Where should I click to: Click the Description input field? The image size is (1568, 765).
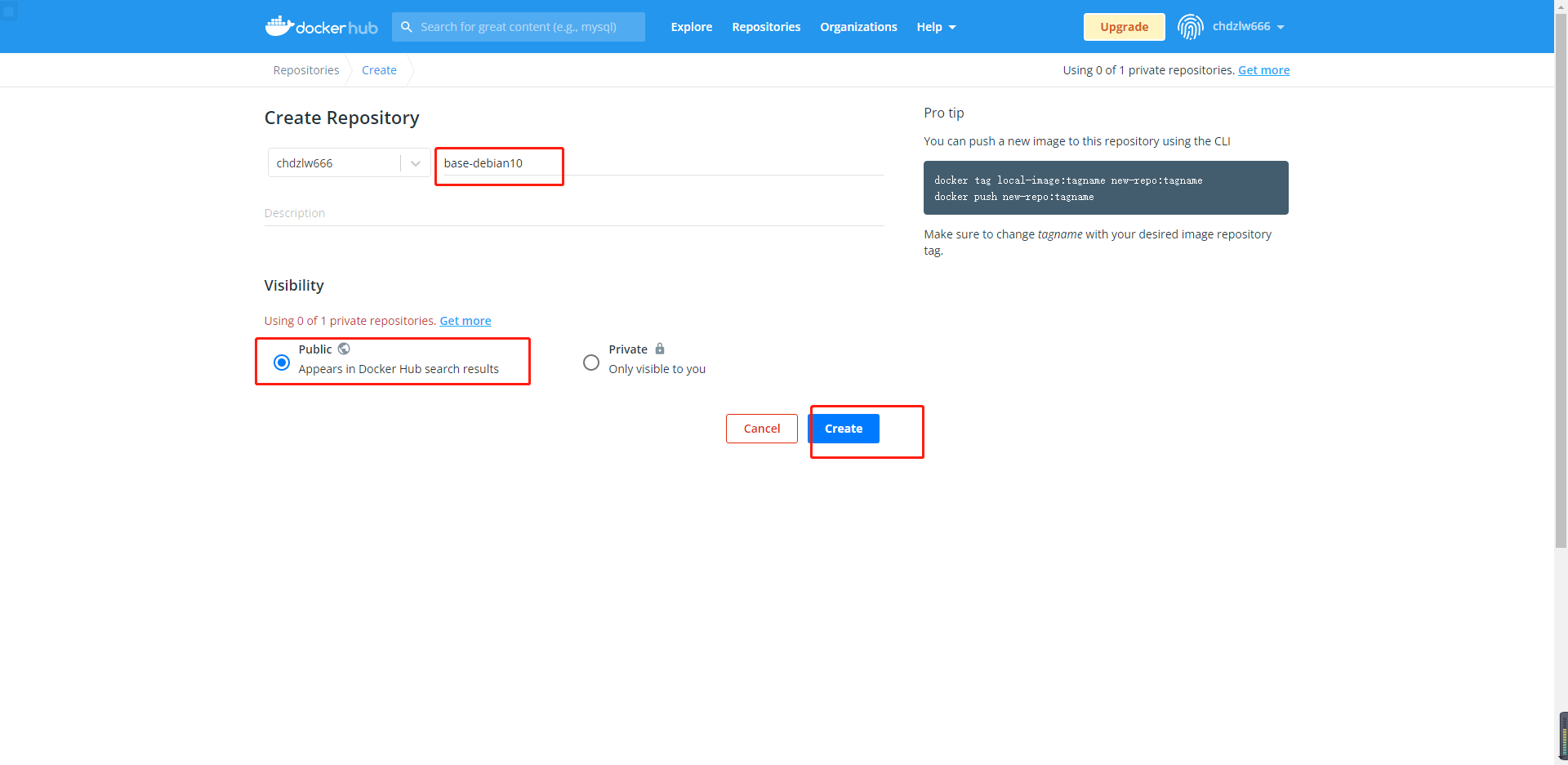[574, 213]
